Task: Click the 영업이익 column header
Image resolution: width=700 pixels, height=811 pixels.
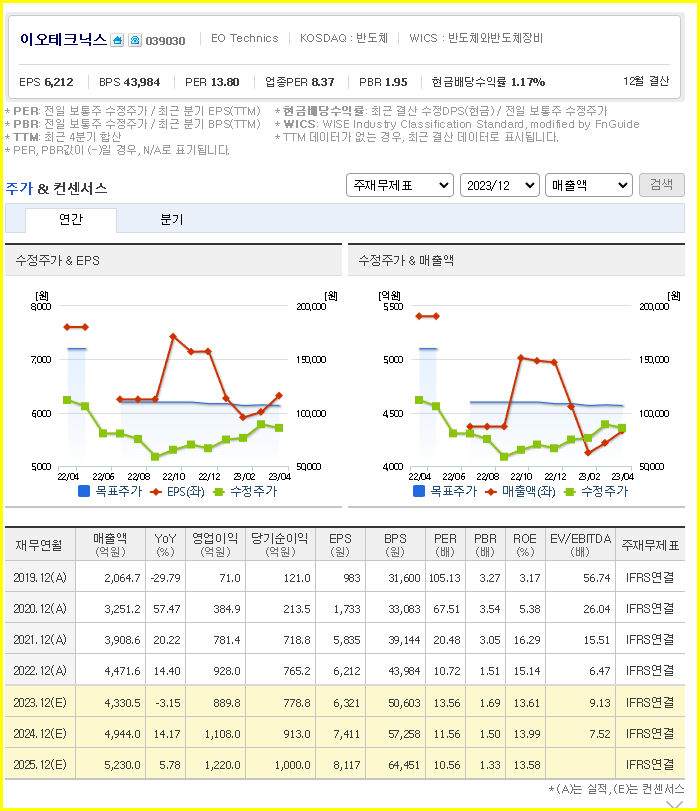Action: [x=215, y=545]
